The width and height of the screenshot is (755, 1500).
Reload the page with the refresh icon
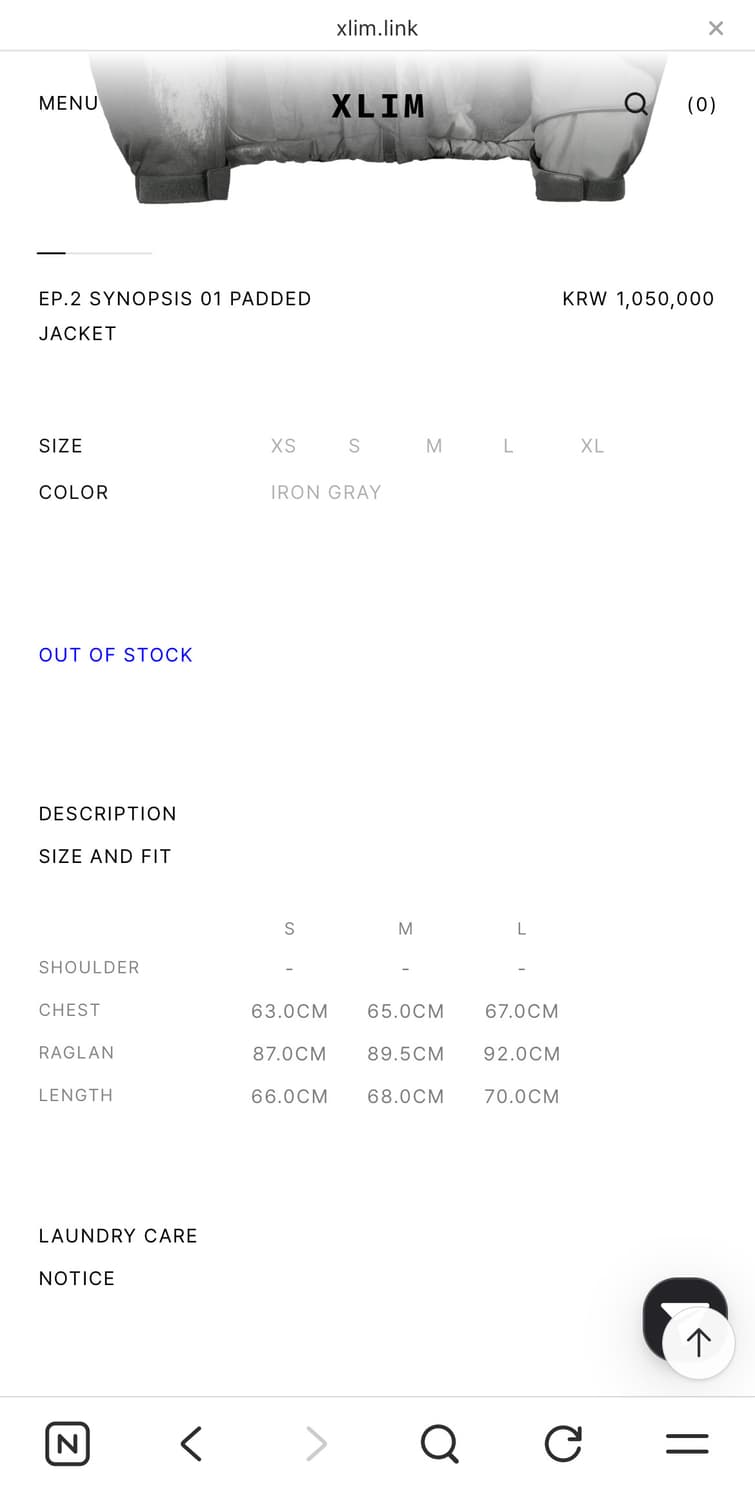pyautogui.click(x=563, y=1444)
